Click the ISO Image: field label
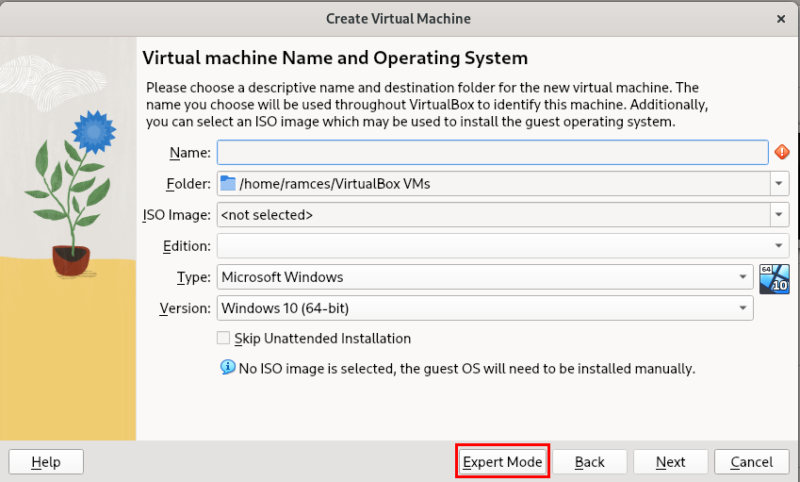 pos(177,215)
